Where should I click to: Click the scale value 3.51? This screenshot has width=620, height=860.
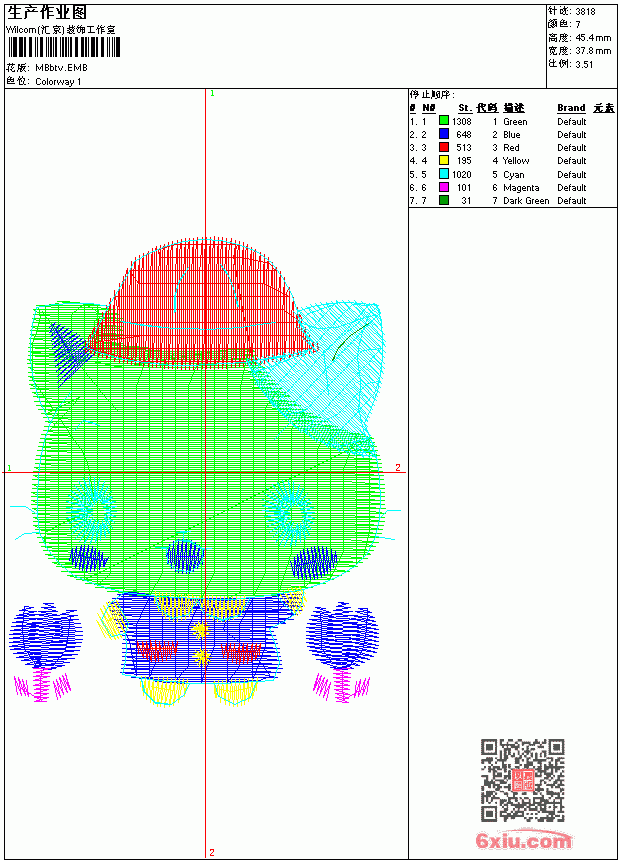tap(584, 64)
